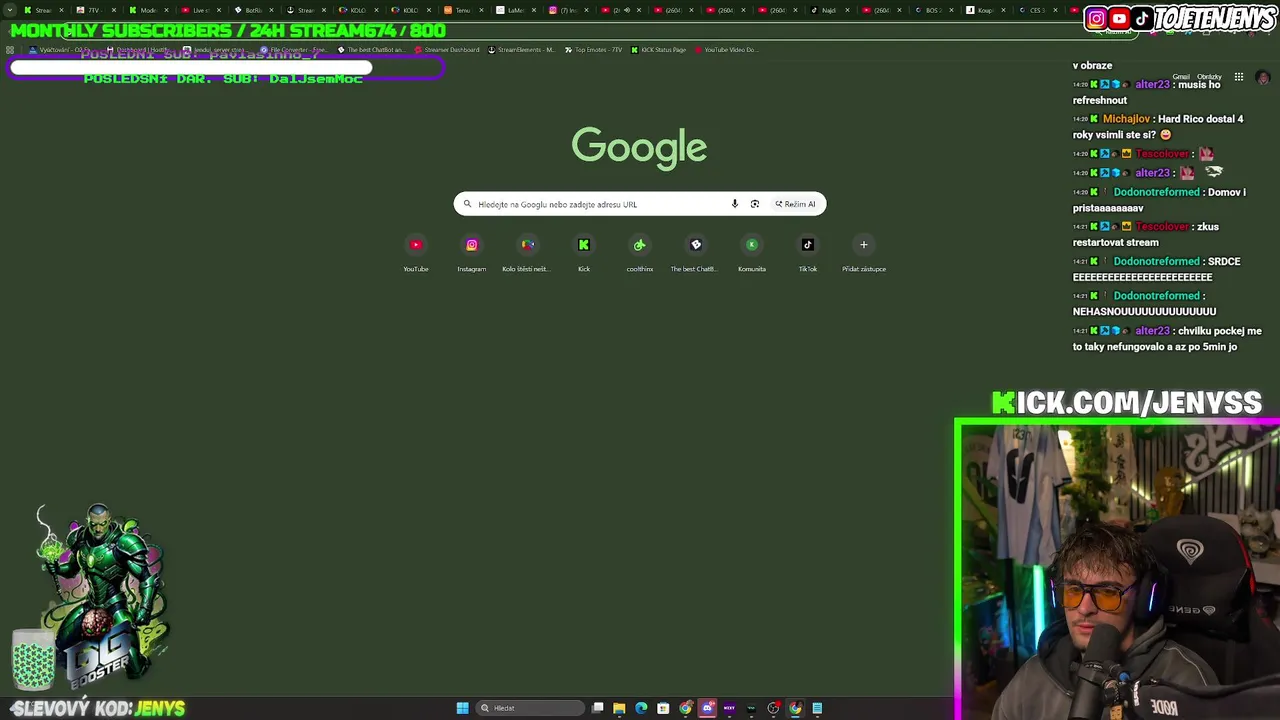Switch to the Temu browser tab
This screenshot has width=1280, height=720.
(x=464, y=10)
